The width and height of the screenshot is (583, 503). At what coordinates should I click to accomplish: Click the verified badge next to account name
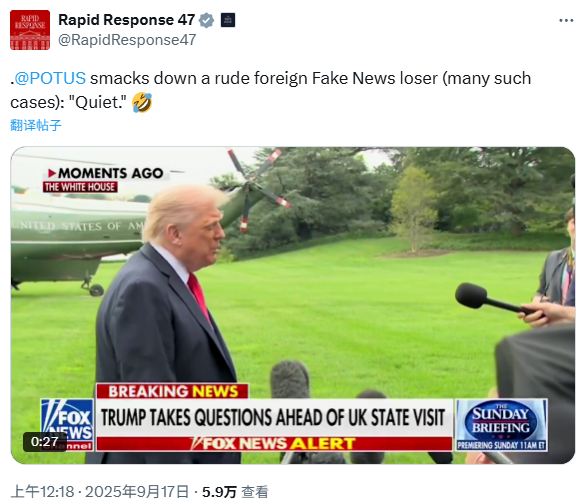click(x=206, y=20)
